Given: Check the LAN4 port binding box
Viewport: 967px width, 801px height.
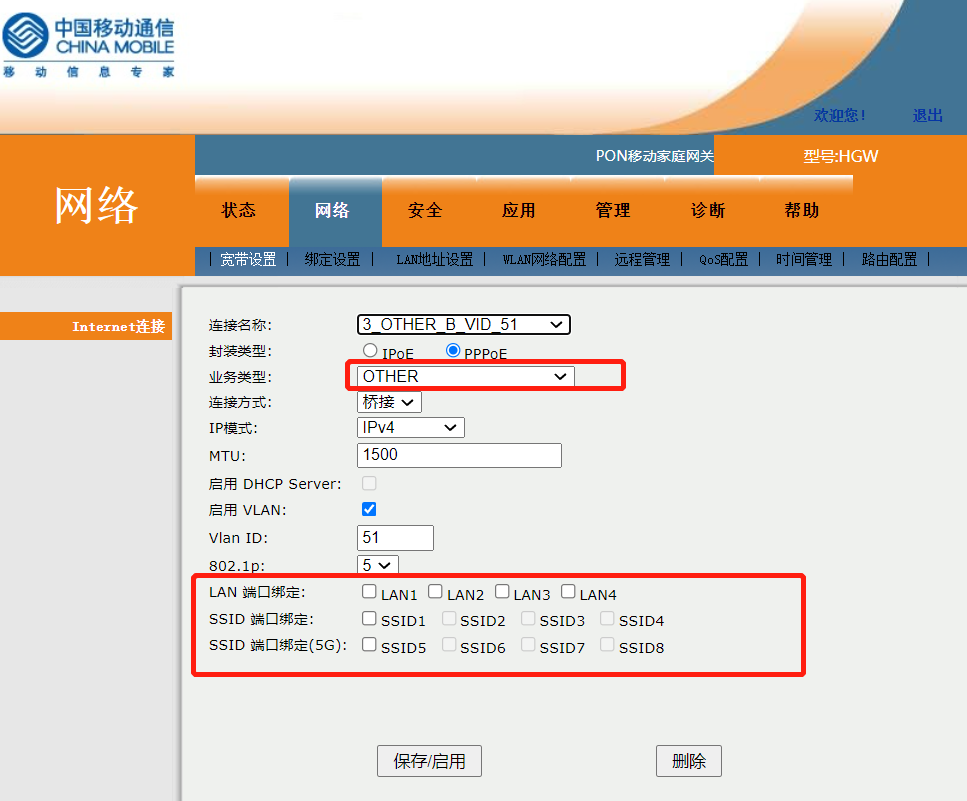Looking at the screenshot, I should [568, 592].
